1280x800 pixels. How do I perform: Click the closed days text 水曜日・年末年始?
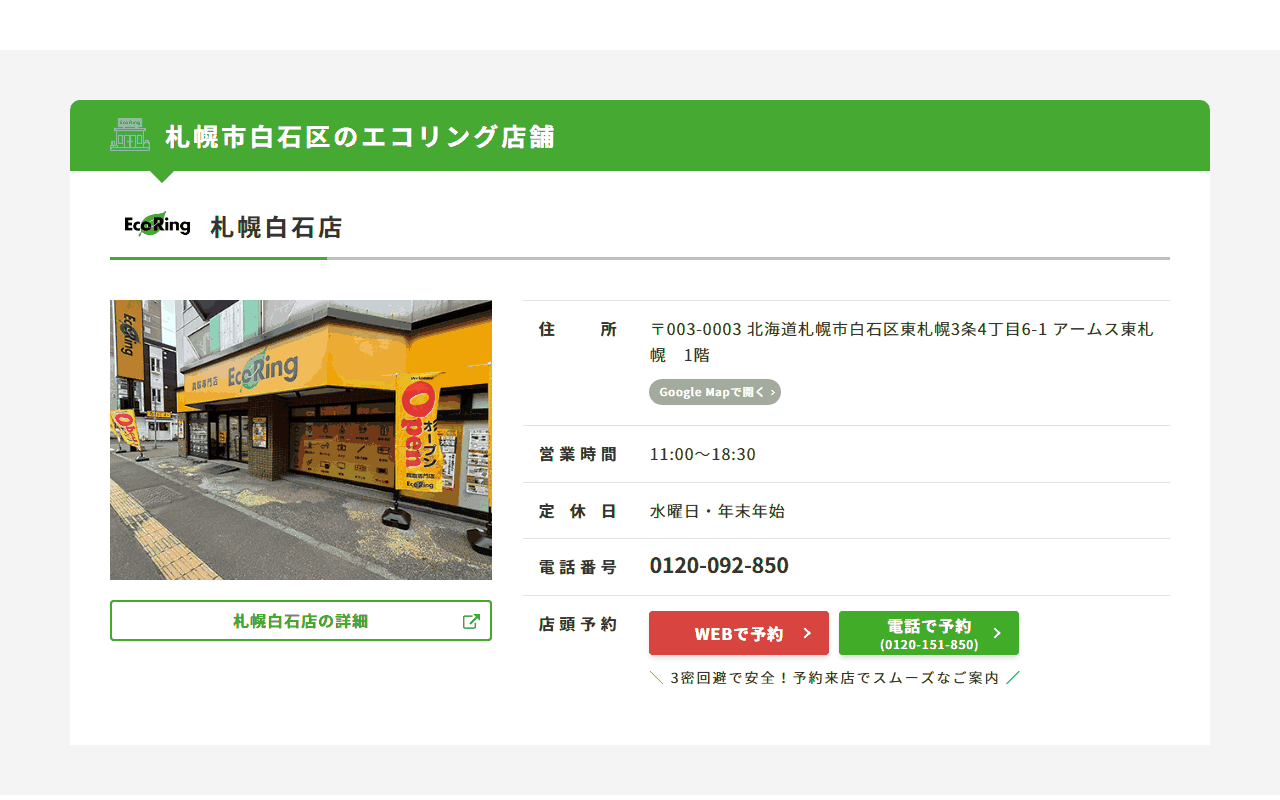click(x=717, y=511)
